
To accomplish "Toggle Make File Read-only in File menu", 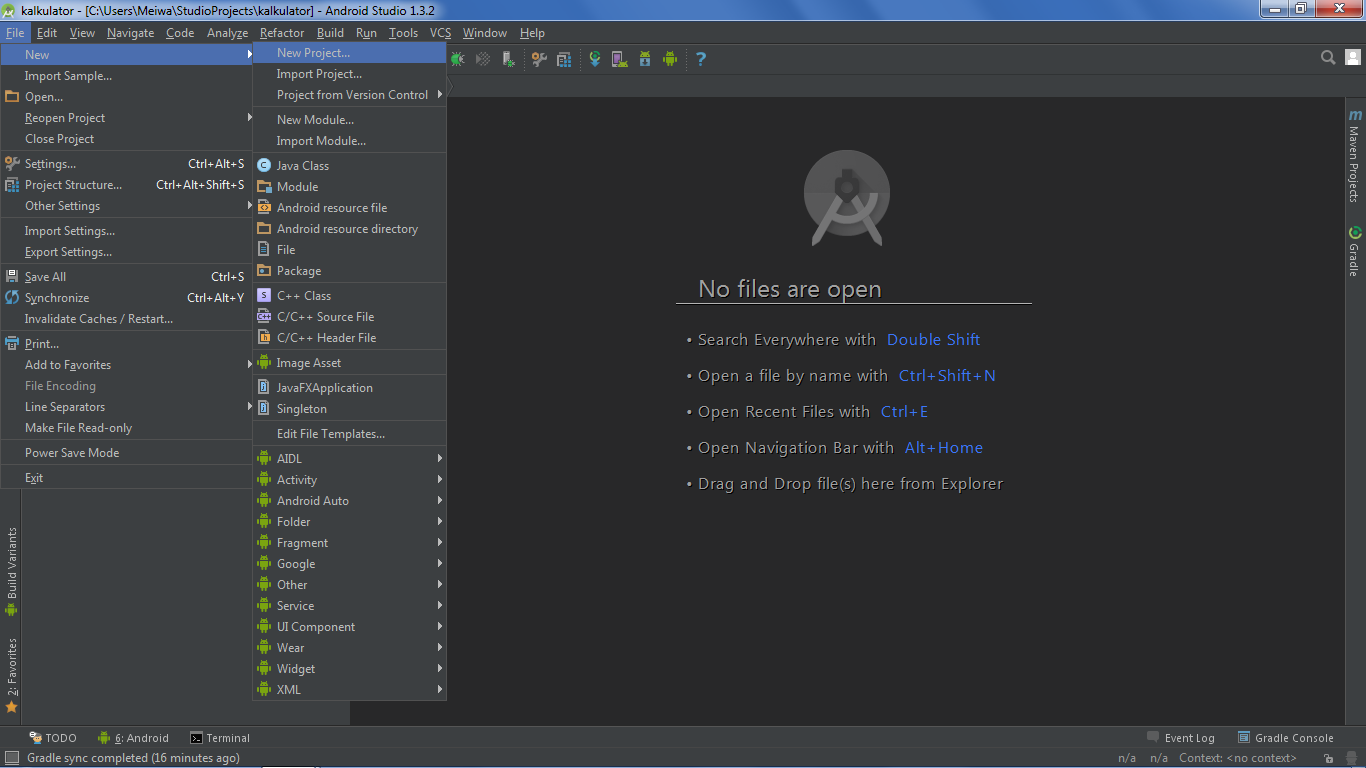I will tap(126, 428).
